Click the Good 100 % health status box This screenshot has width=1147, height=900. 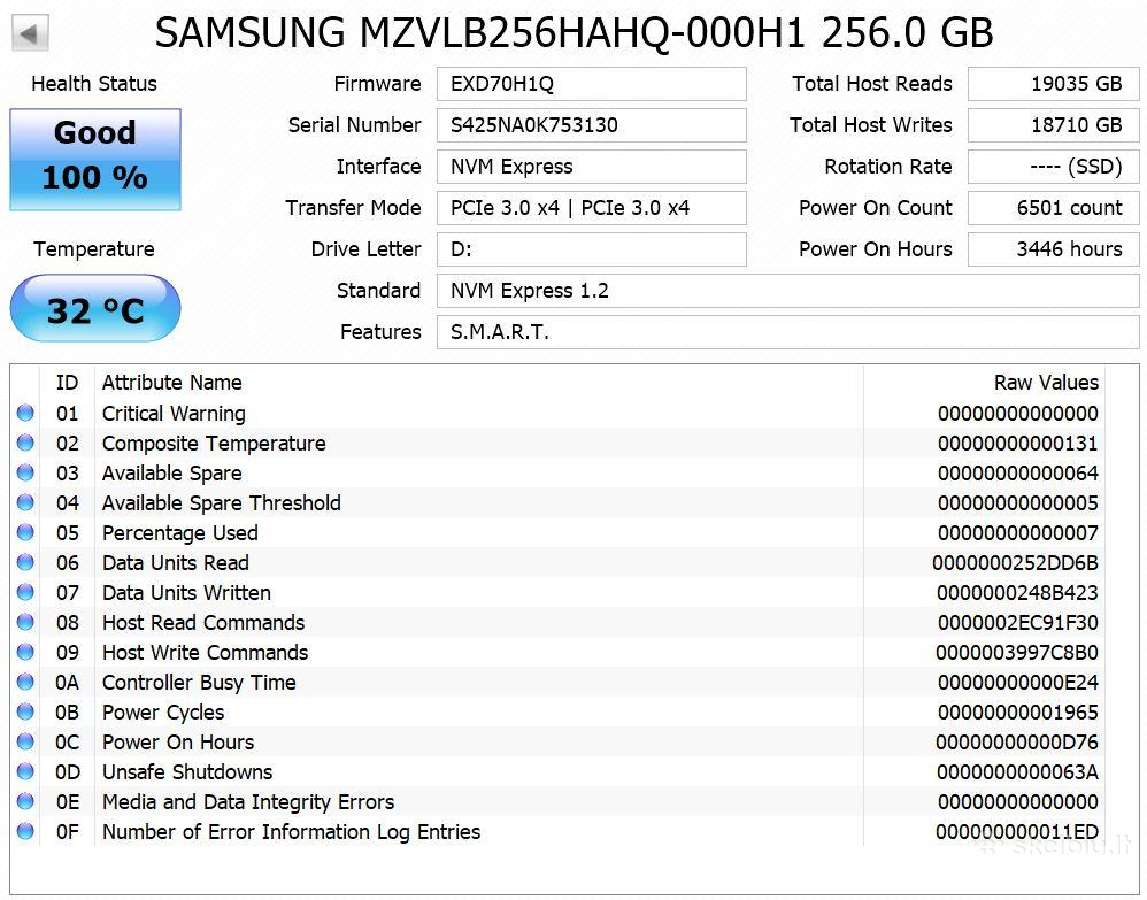point(95,160)
